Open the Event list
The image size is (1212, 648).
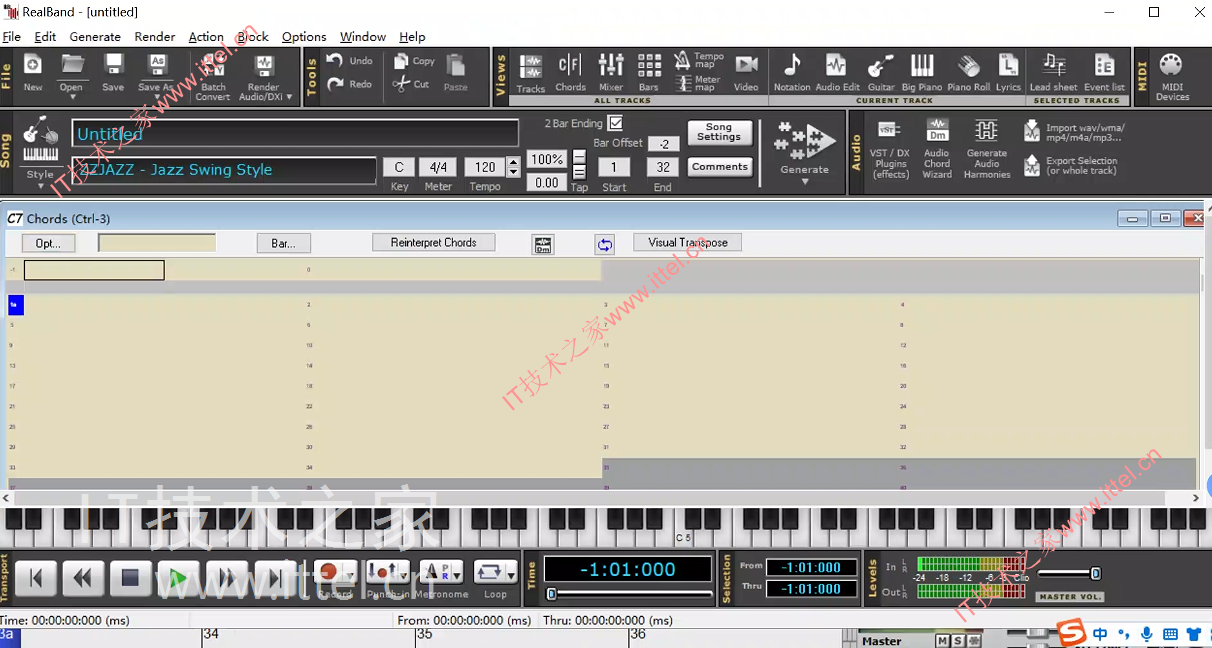click(1104, 73)
